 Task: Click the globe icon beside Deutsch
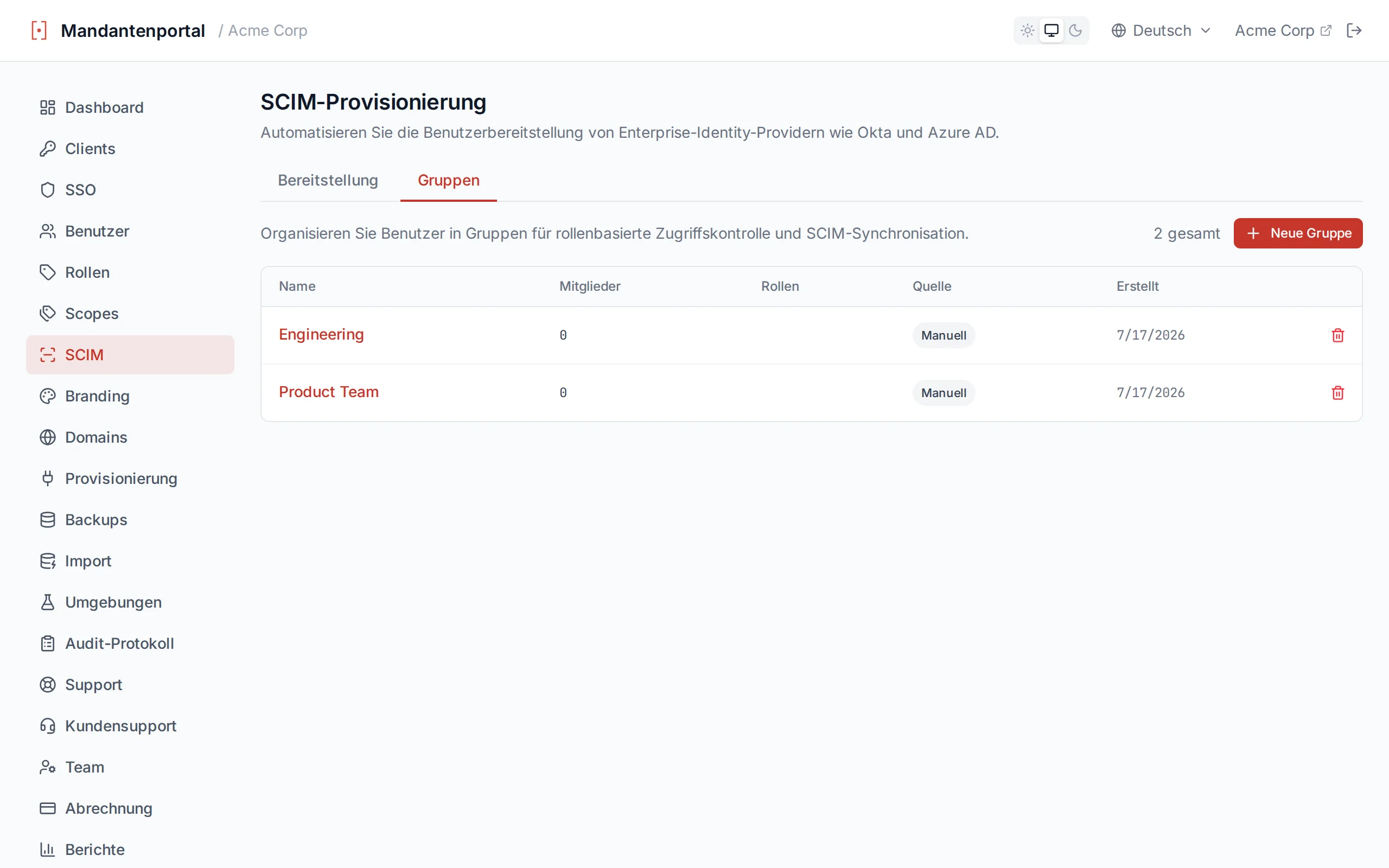pyautogui.click(x=1119, y=30)
